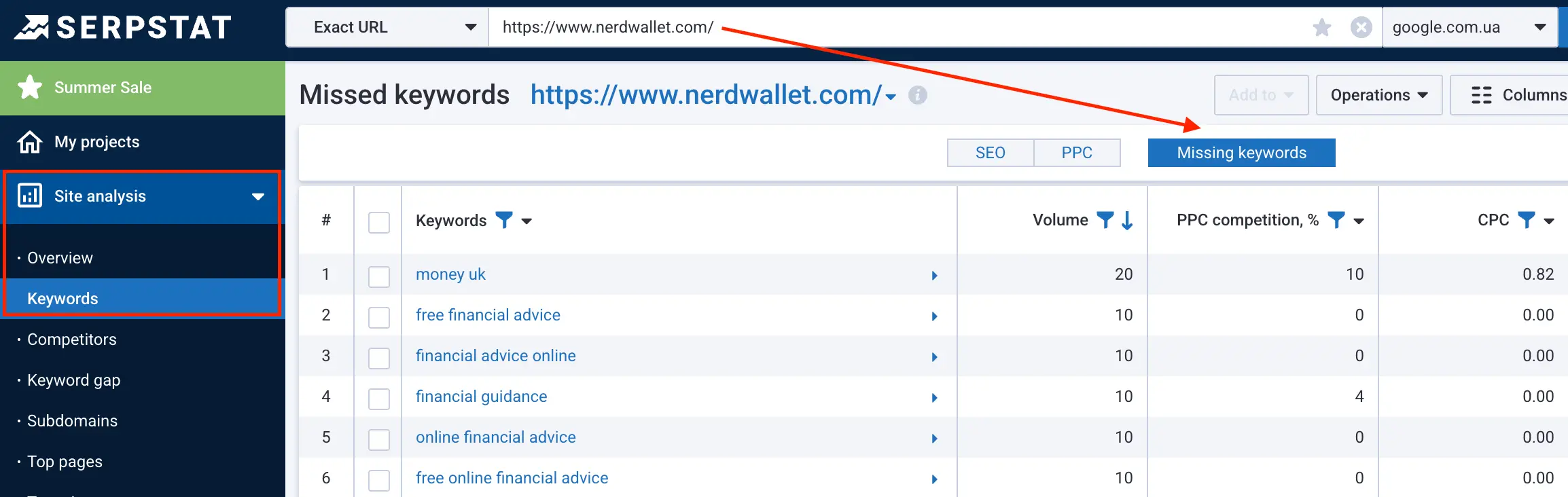Open the Summer Sale banner

[143, 88]
